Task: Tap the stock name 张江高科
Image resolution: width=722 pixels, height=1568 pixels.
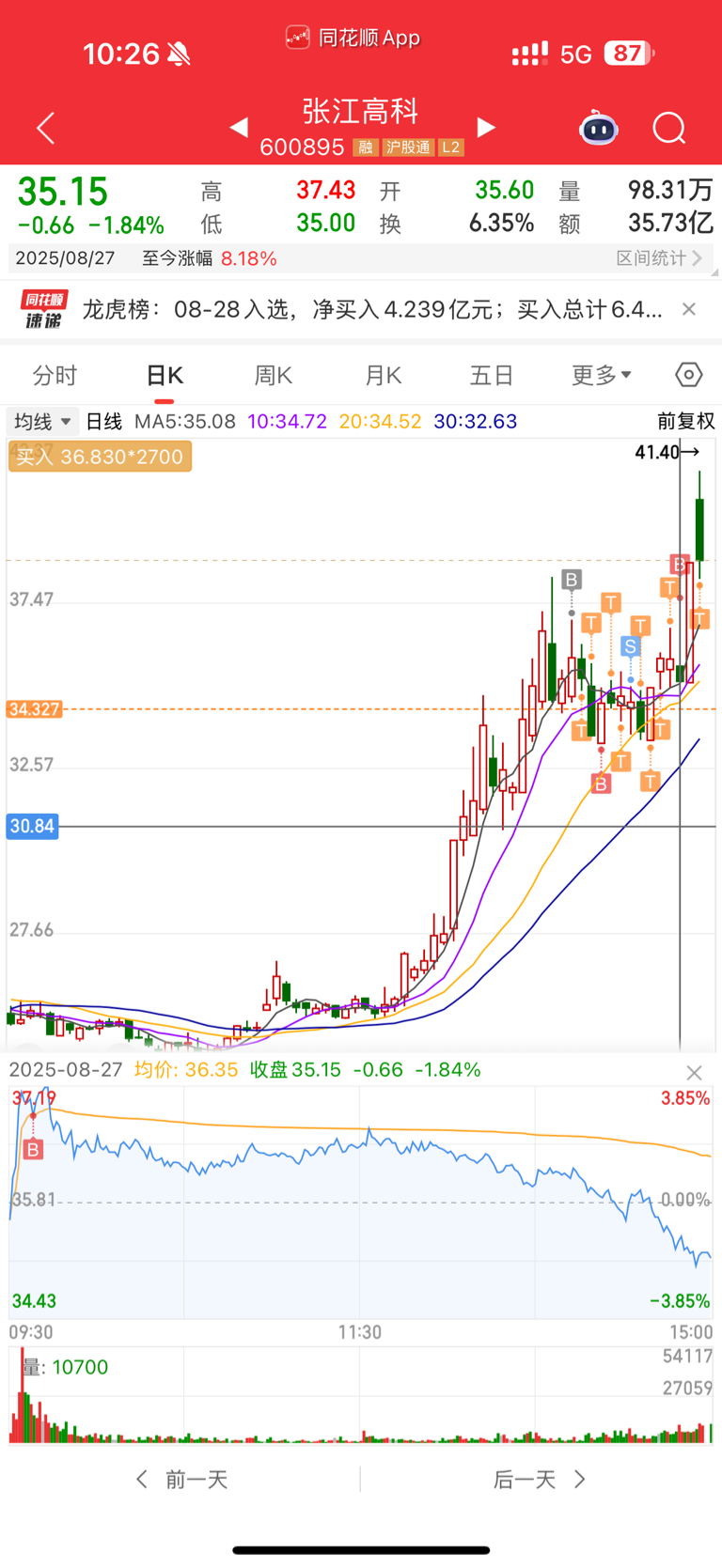Action: pos(361,112)
